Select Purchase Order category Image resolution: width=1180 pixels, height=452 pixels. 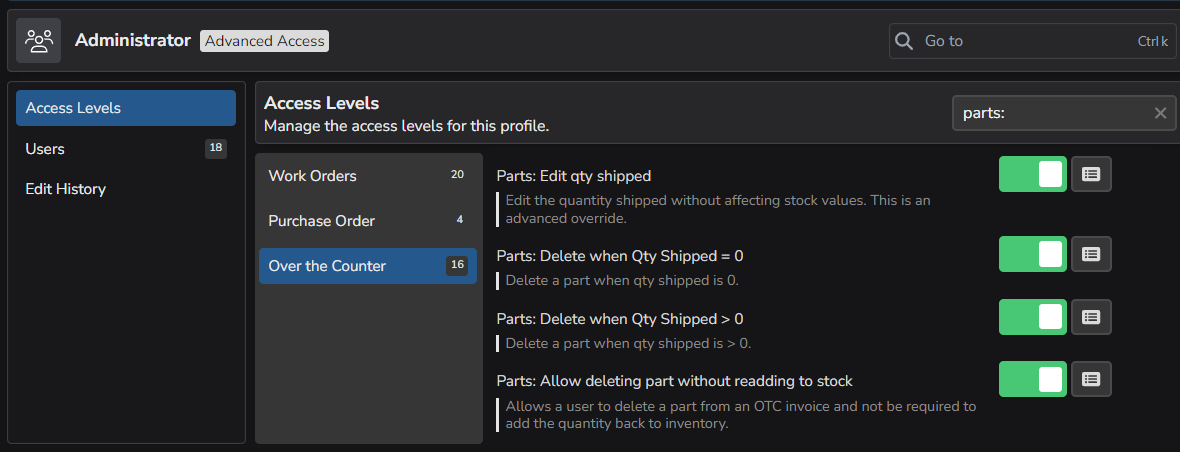point(368,221)
